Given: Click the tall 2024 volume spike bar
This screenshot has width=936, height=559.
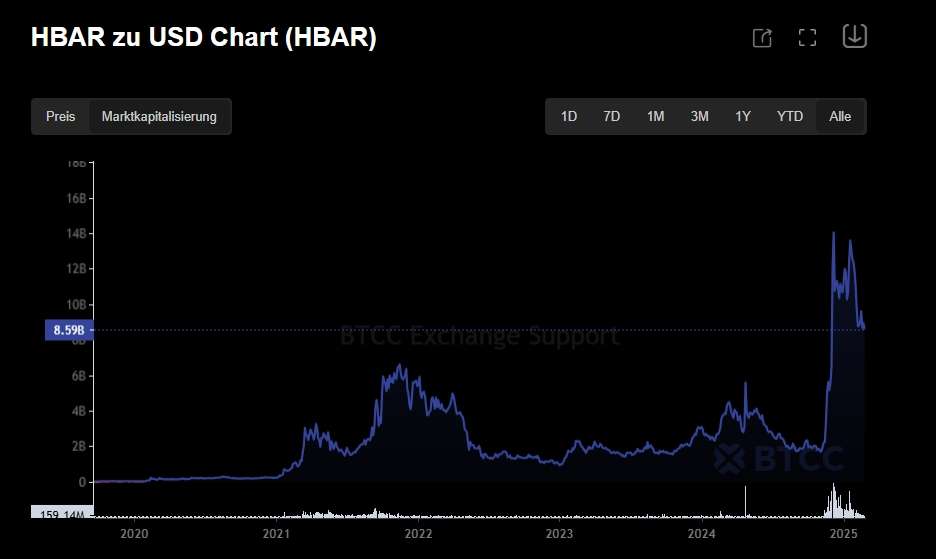Looking at the screenshot, I should pos(746,502).
